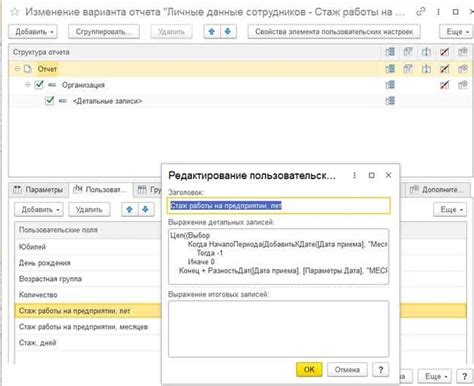The width and height of the screenshot is (474, 386).
Task: Click additional settings icon in structure header
Action: (x=462, y=52)
